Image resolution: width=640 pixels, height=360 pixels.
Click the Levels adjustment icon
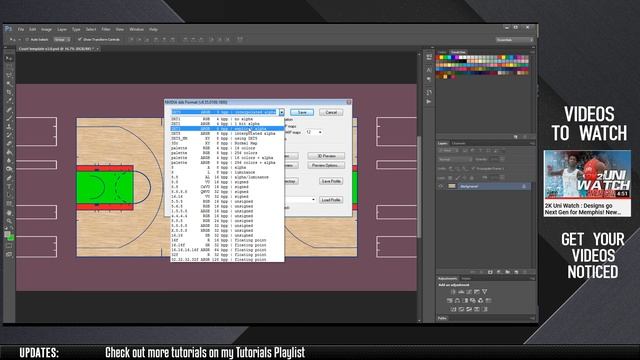click(461, 292)
